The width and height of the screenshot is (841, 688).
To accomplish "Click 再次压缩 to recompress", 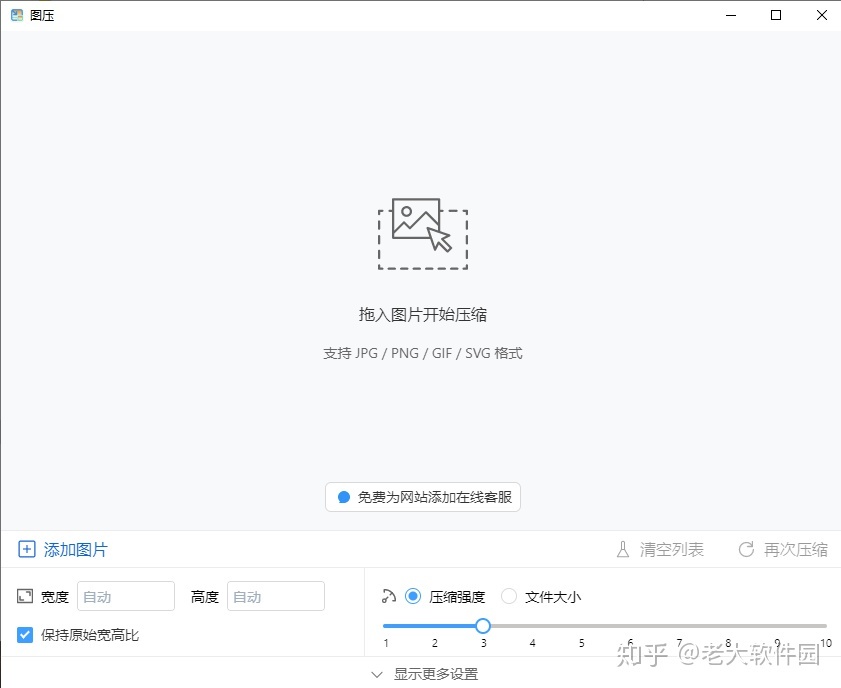I will pos(795,549).
